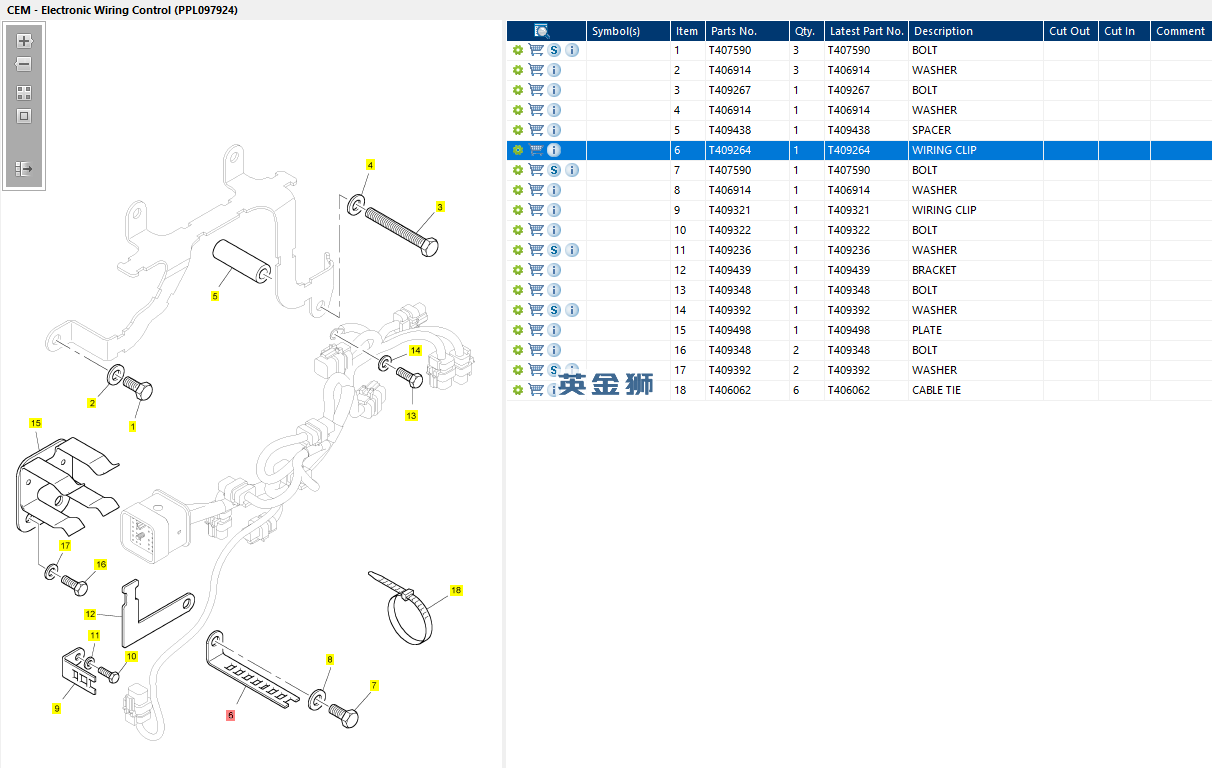The width and height of the screenshot is (1212, 768).
Task: Click the single-square fit view icon
Action: (24, 116)
